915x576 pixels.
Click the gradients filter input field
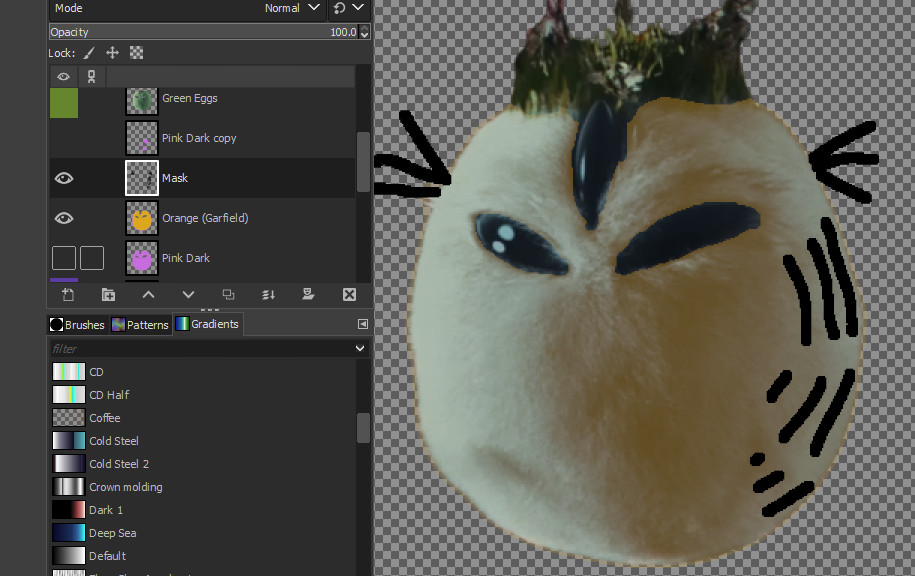pos(202,348)
